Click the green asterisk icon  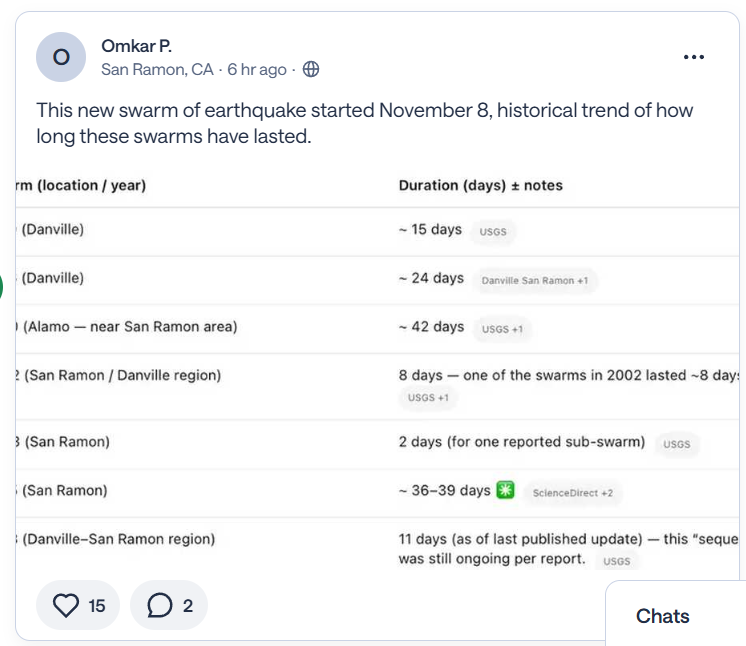(x=507, y=490)
